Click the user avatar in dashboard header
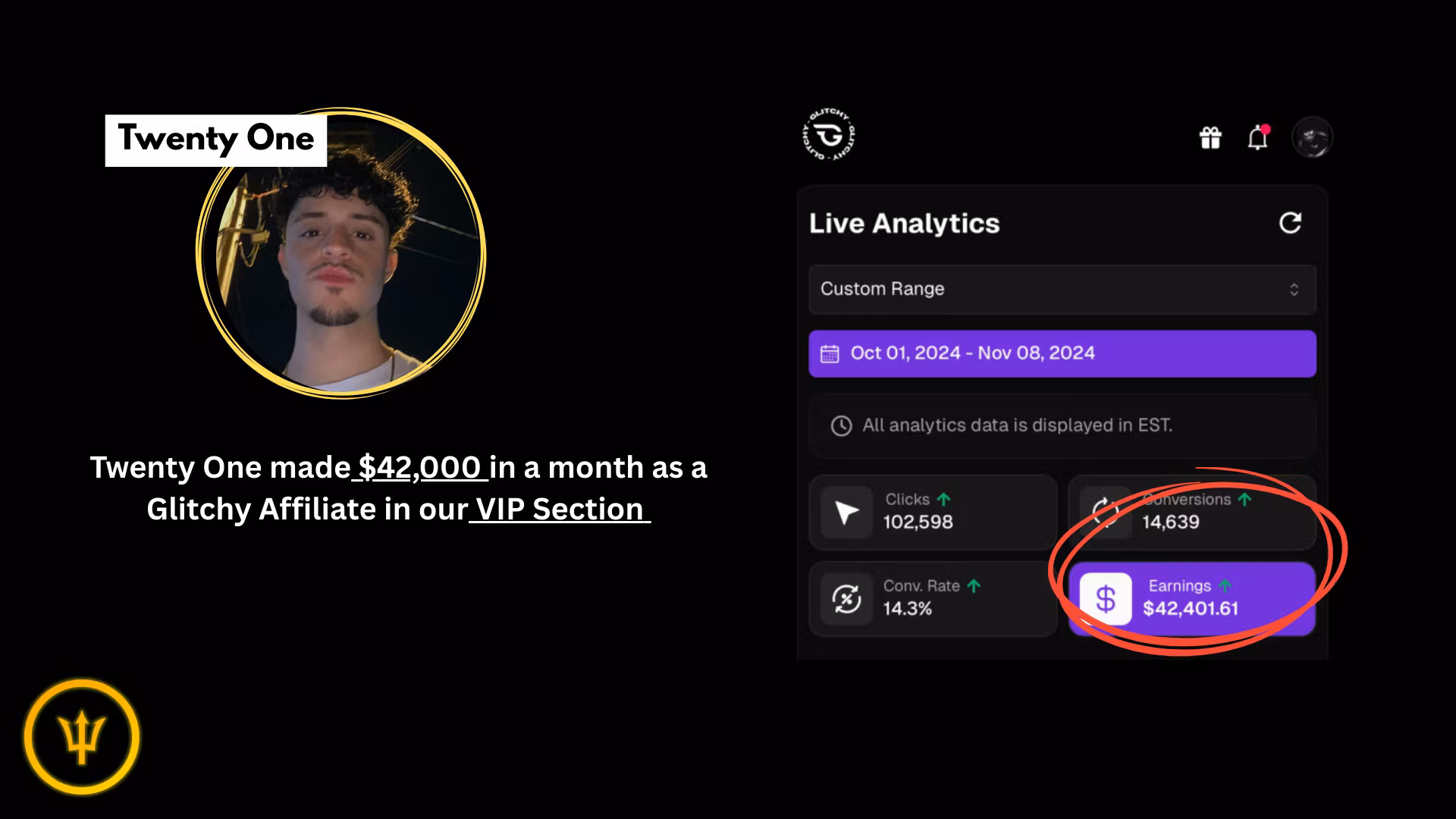This screenshot has width=1456, height=819. tap(1312, 138)
